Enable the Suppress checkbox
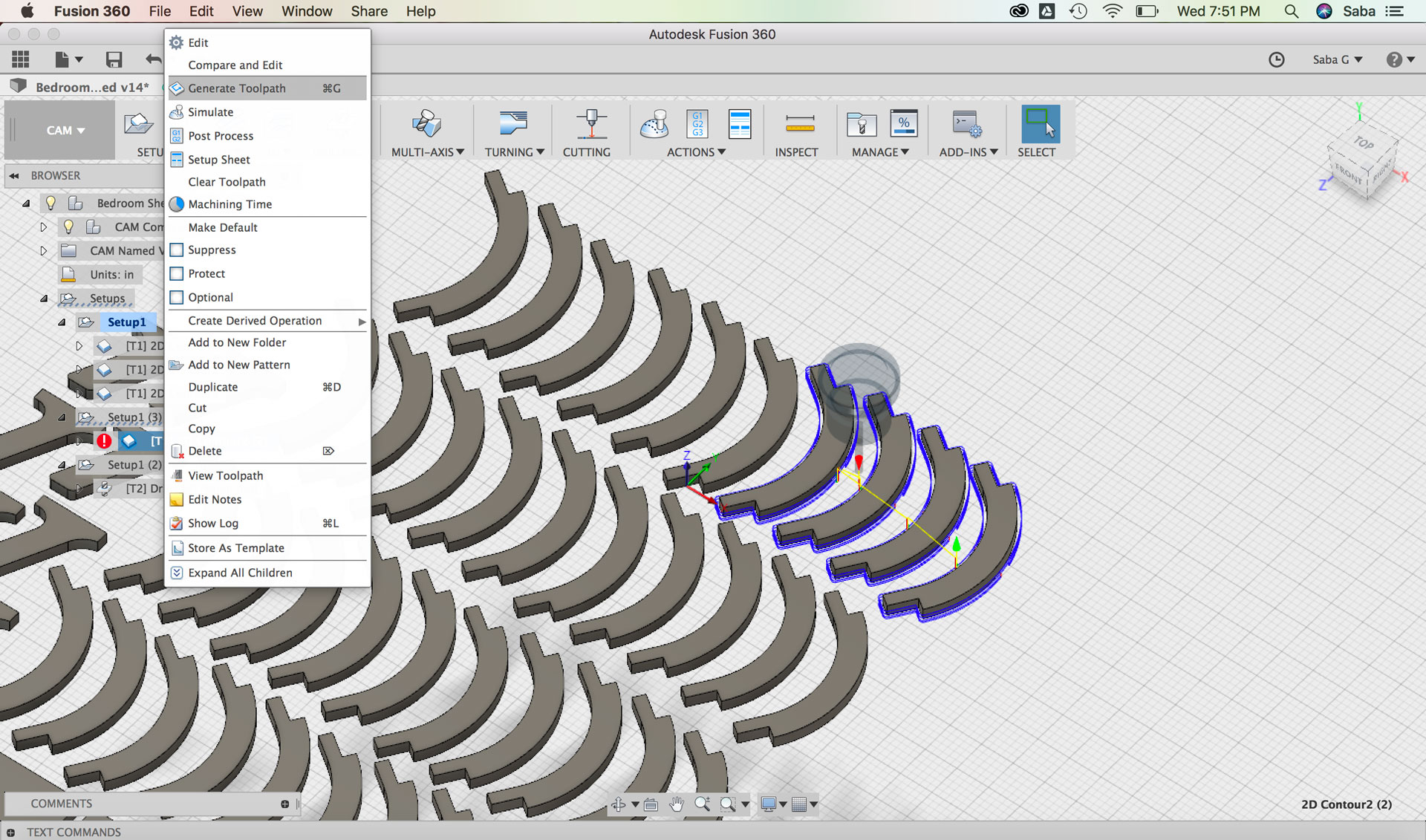This screenshot has width=1426, height=840. point(177,250)
